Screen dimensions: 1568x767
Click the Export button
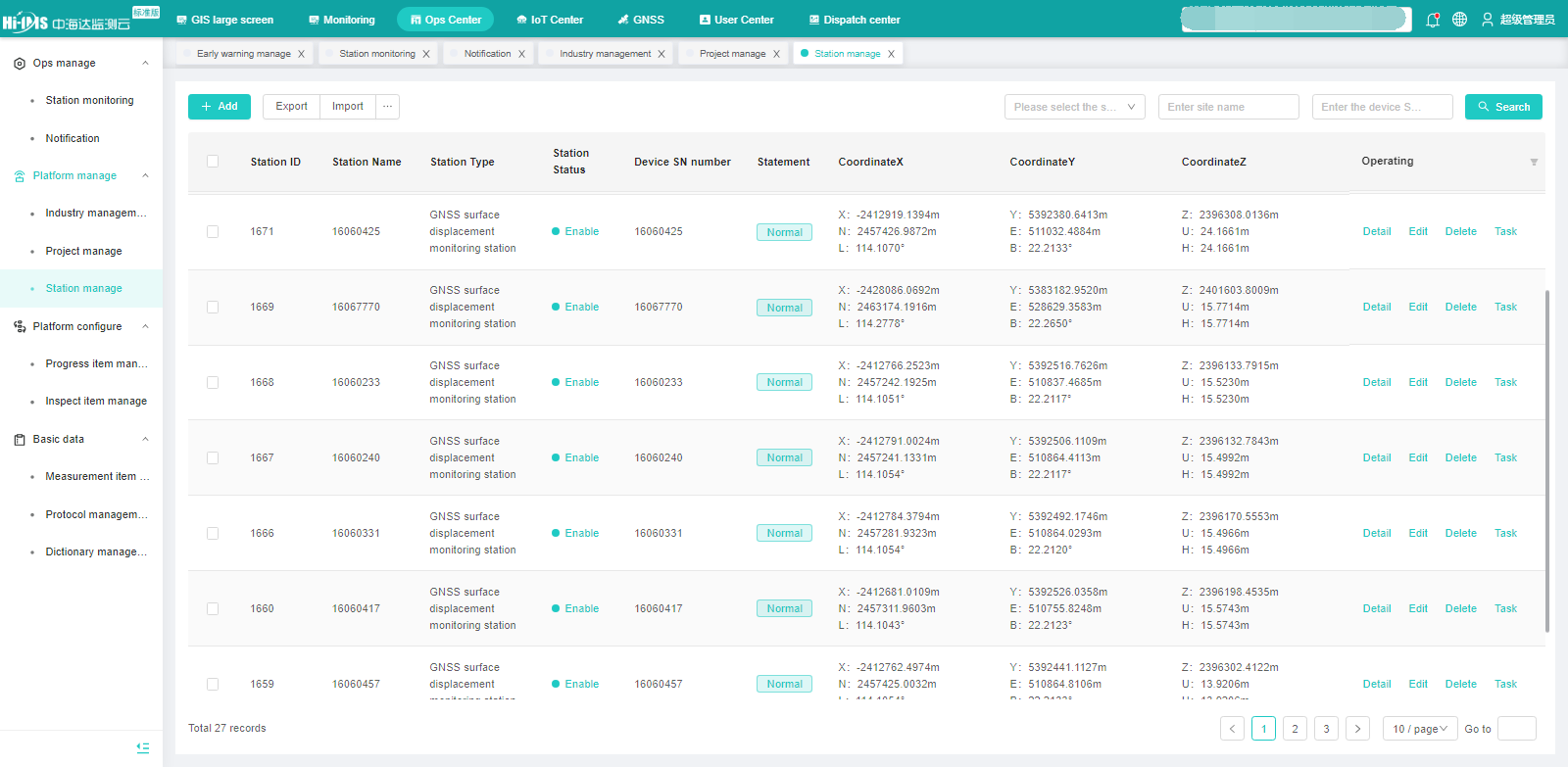click(291, 107)
